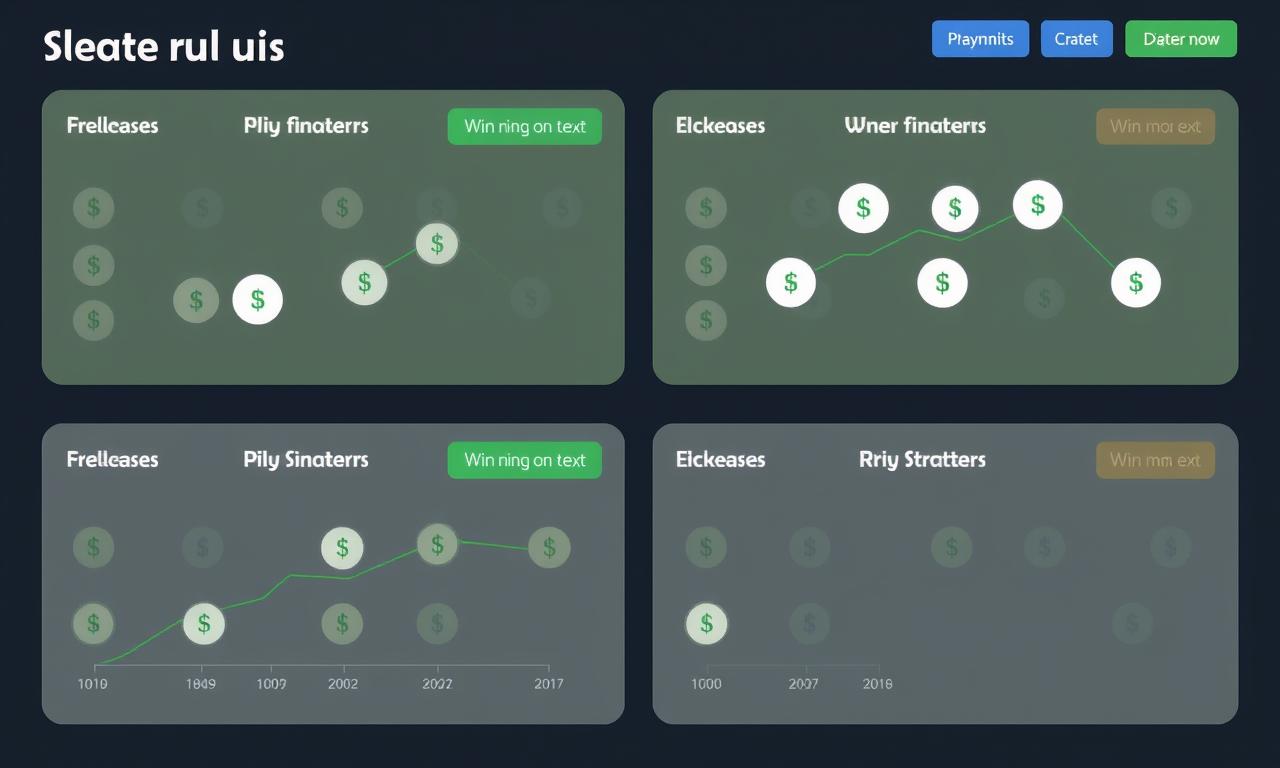Select the Pliy Sinaterrs tab
The width and height of the screenshot is (1280, 768).
[x=306, y=460]
